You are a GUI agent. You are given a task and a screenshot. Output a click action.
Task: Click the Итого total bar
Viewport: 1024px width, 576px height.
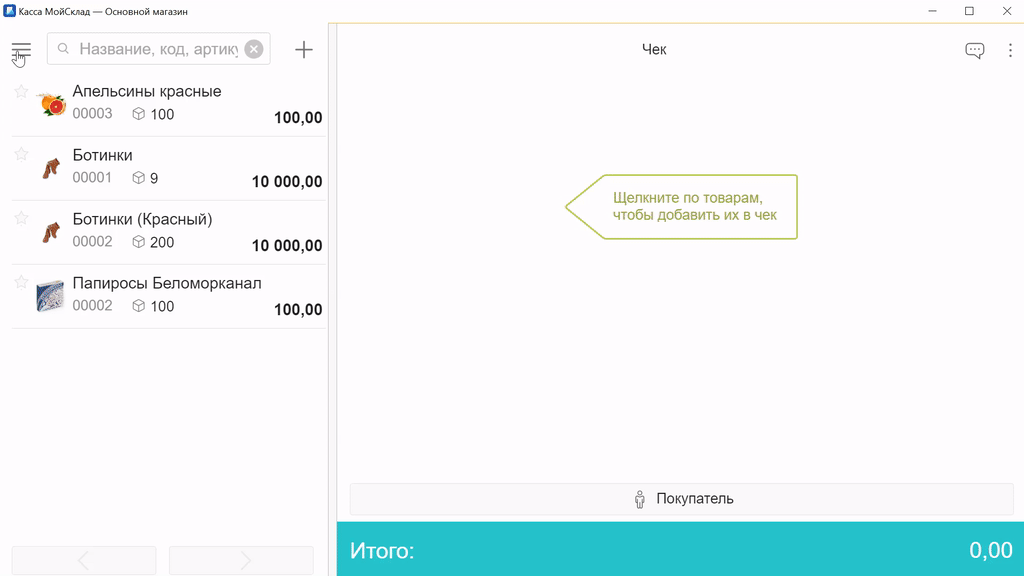coord(680,549)
